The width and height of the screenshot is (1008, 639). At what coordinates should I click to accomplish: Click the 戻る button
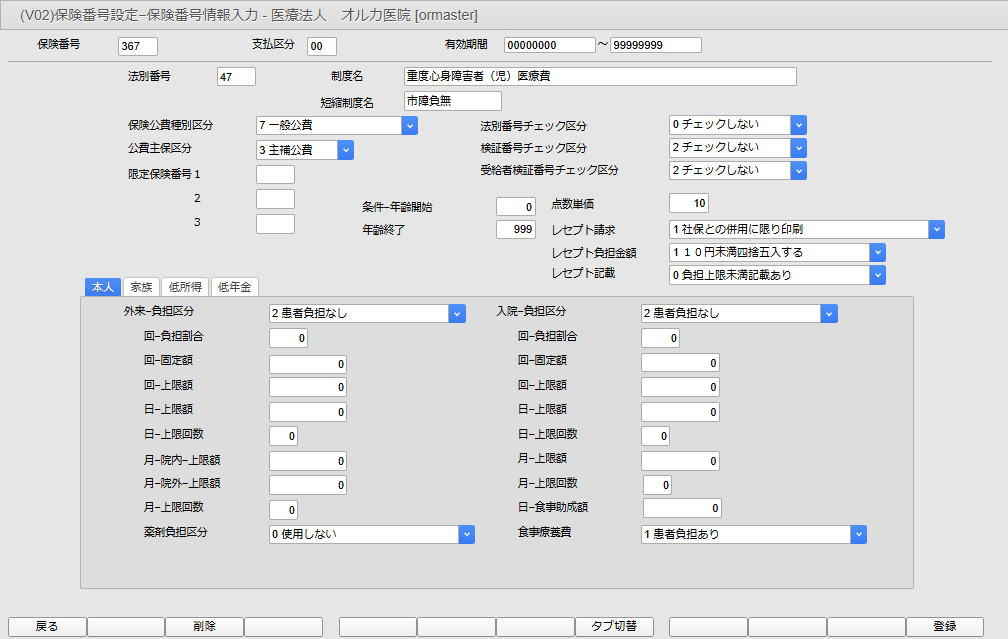pos(47,626)
